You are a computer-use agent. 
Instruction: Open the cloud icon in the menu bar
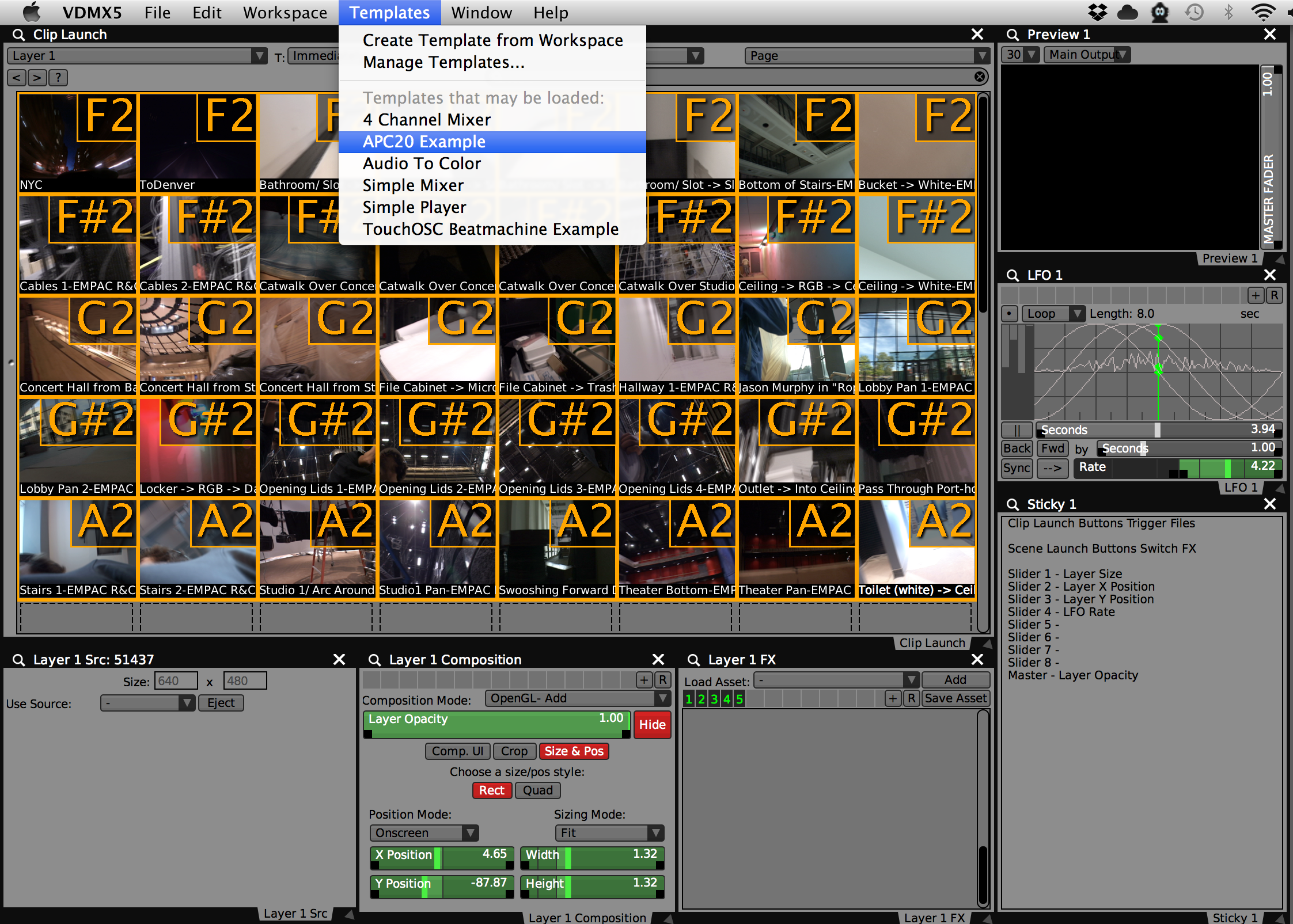coord(1128,12)
